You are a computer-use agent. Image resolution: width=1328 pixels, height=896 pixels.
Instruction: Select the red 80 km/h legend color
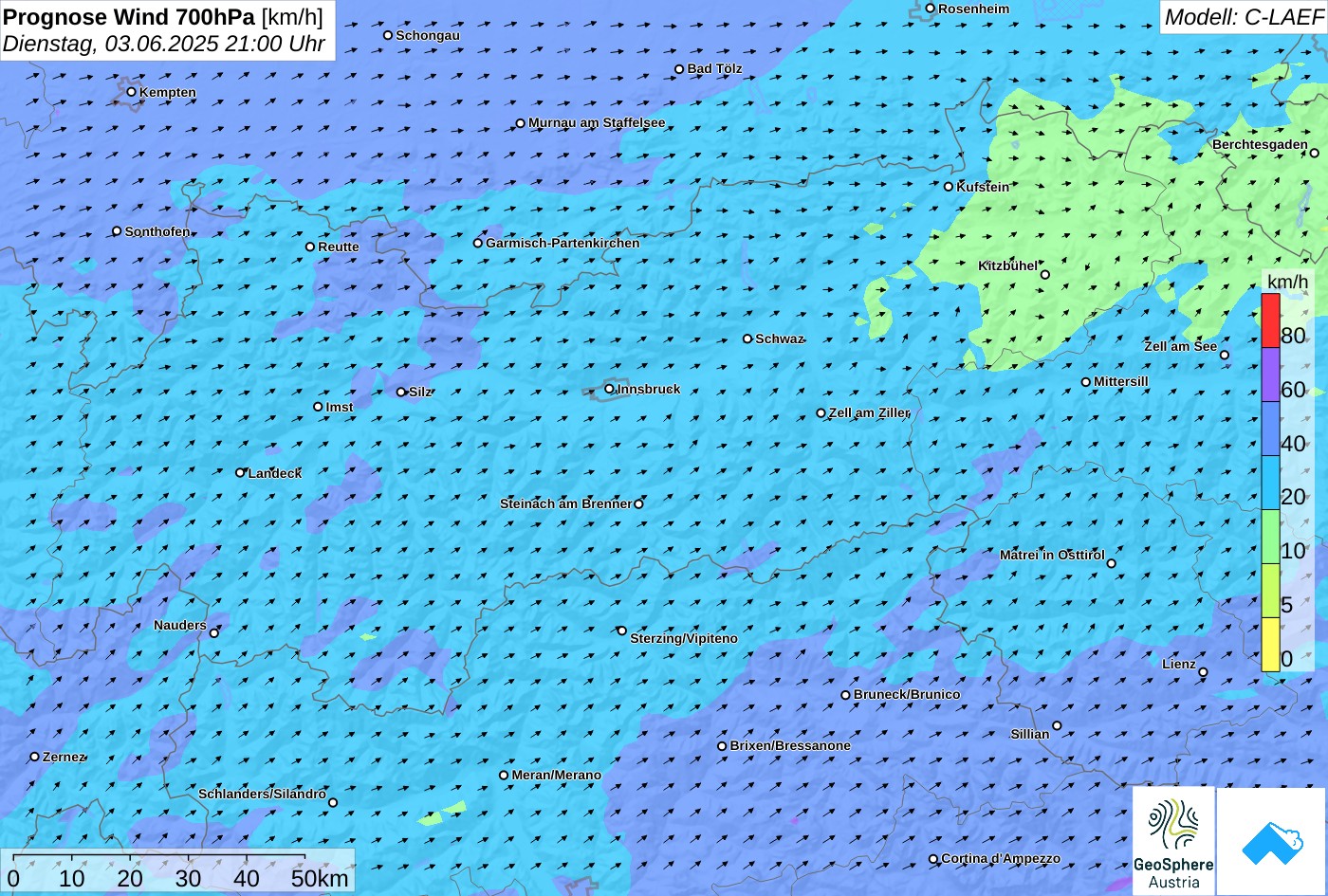[x=1270, y=321]
